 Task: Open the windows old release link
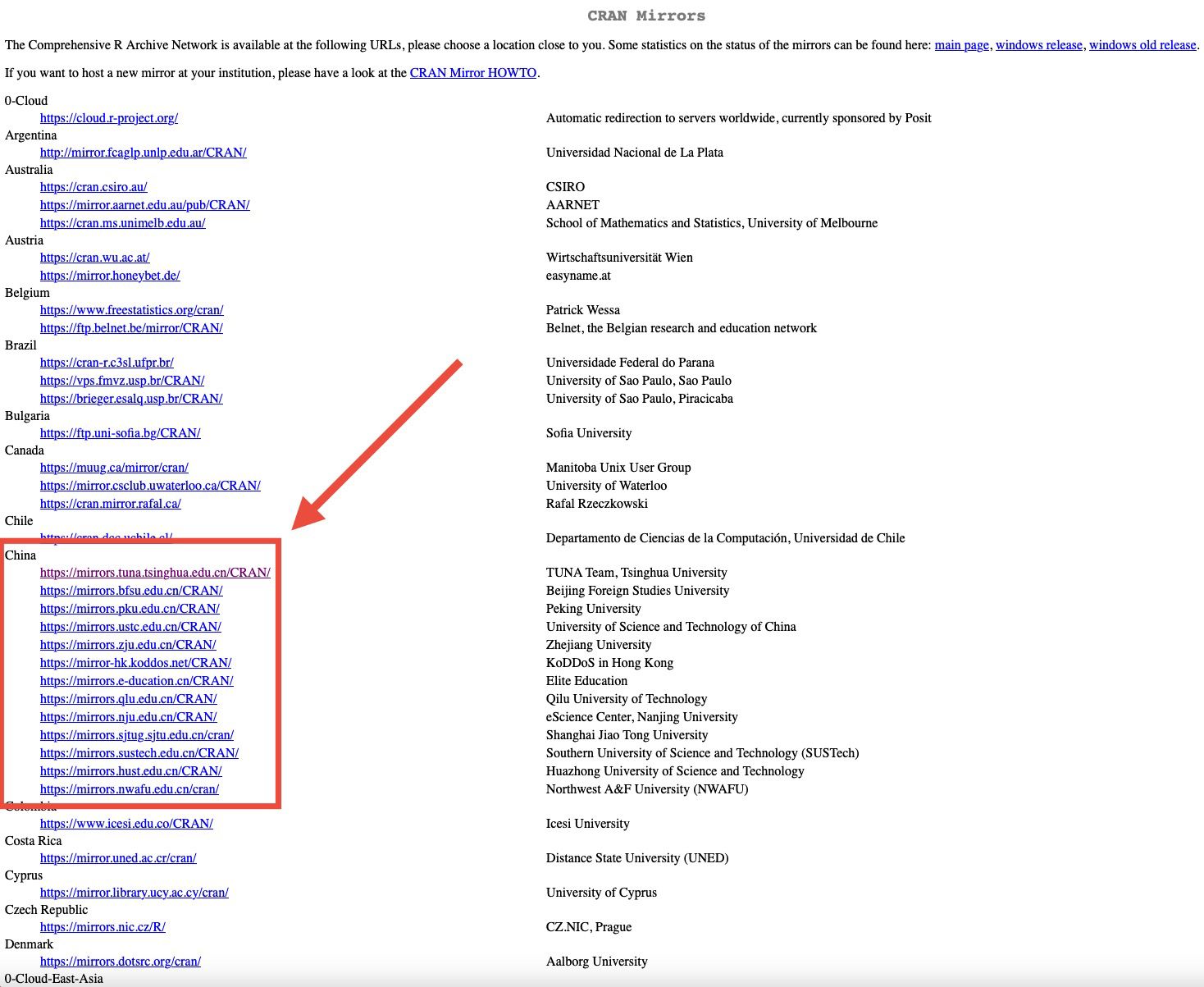pos(1142,45)
